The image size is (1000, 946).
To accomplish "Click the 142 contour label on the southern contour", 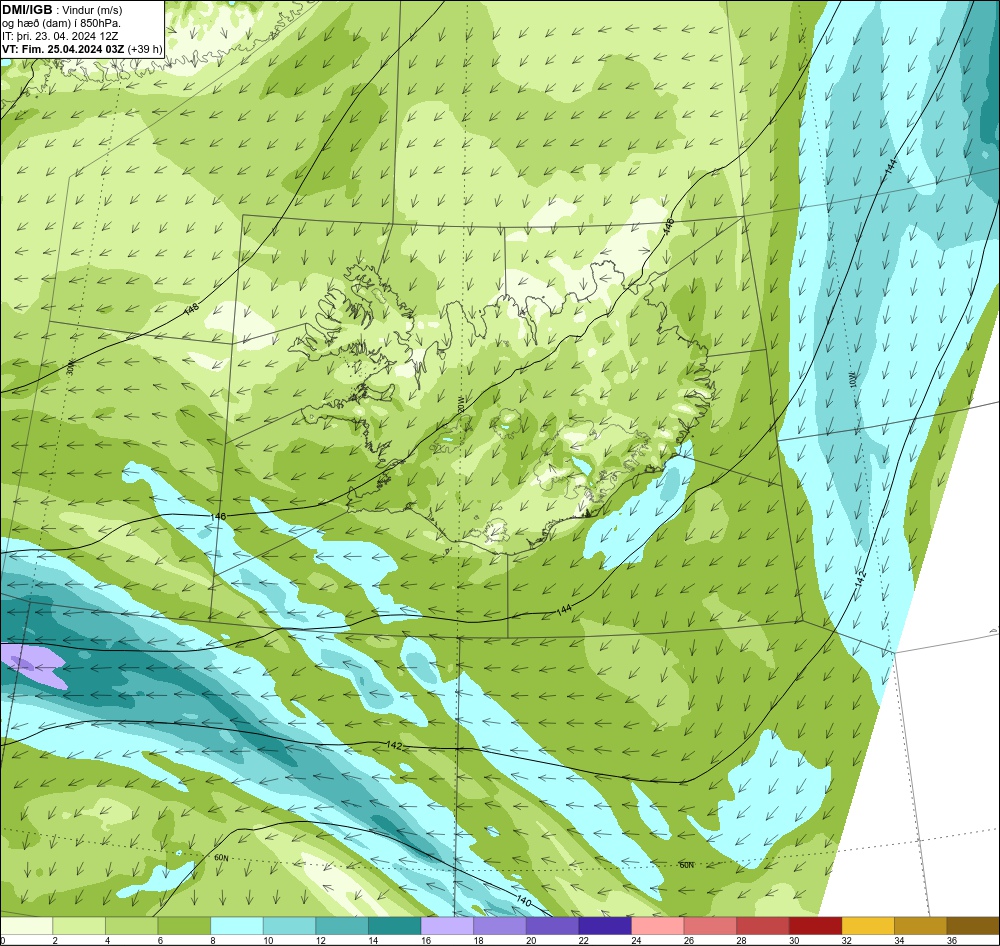I will pyautogui.click(x=394, y=745).
